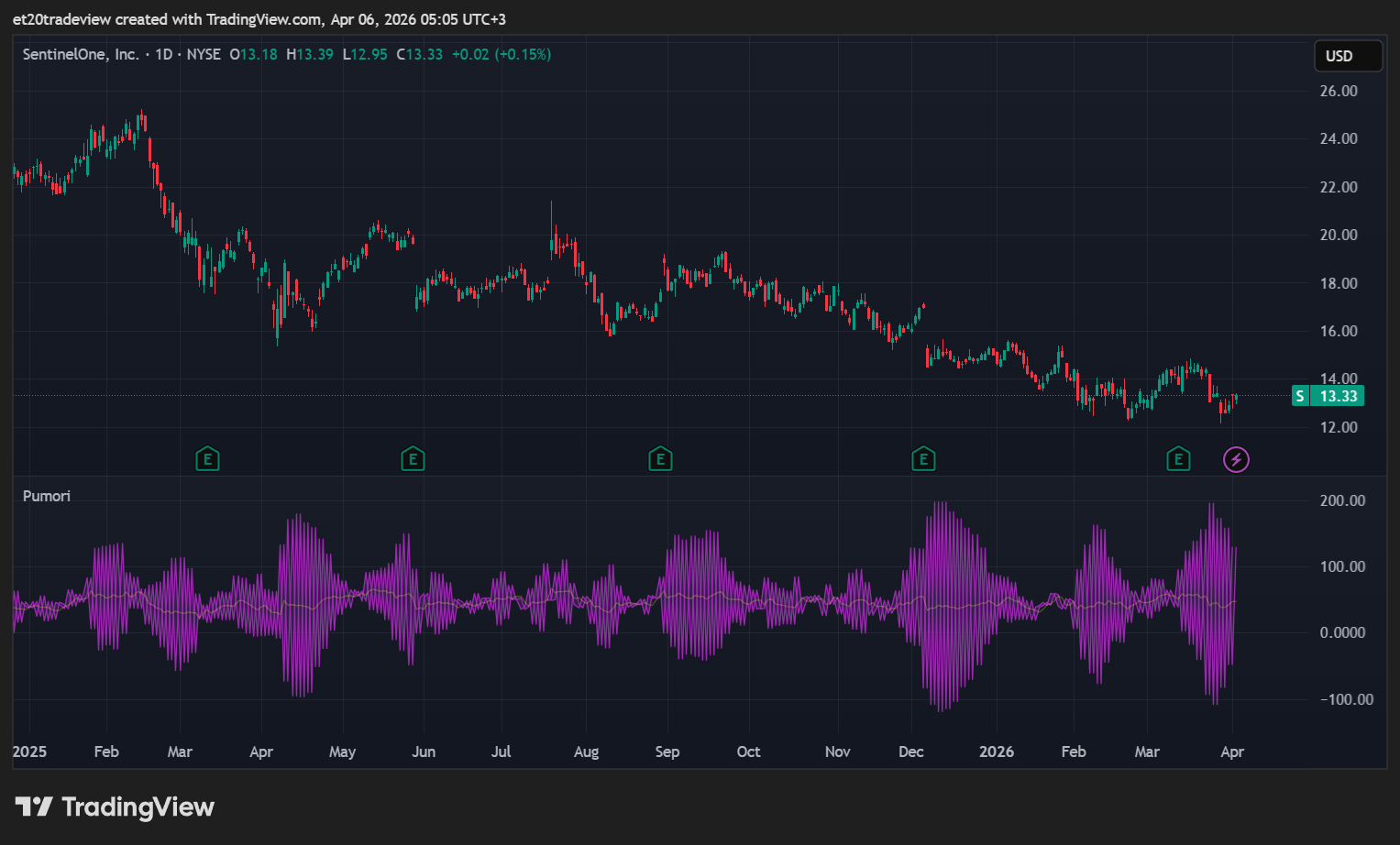Click the Pumori indicator label
The image size is (1400, 845).
coord(47,496)
